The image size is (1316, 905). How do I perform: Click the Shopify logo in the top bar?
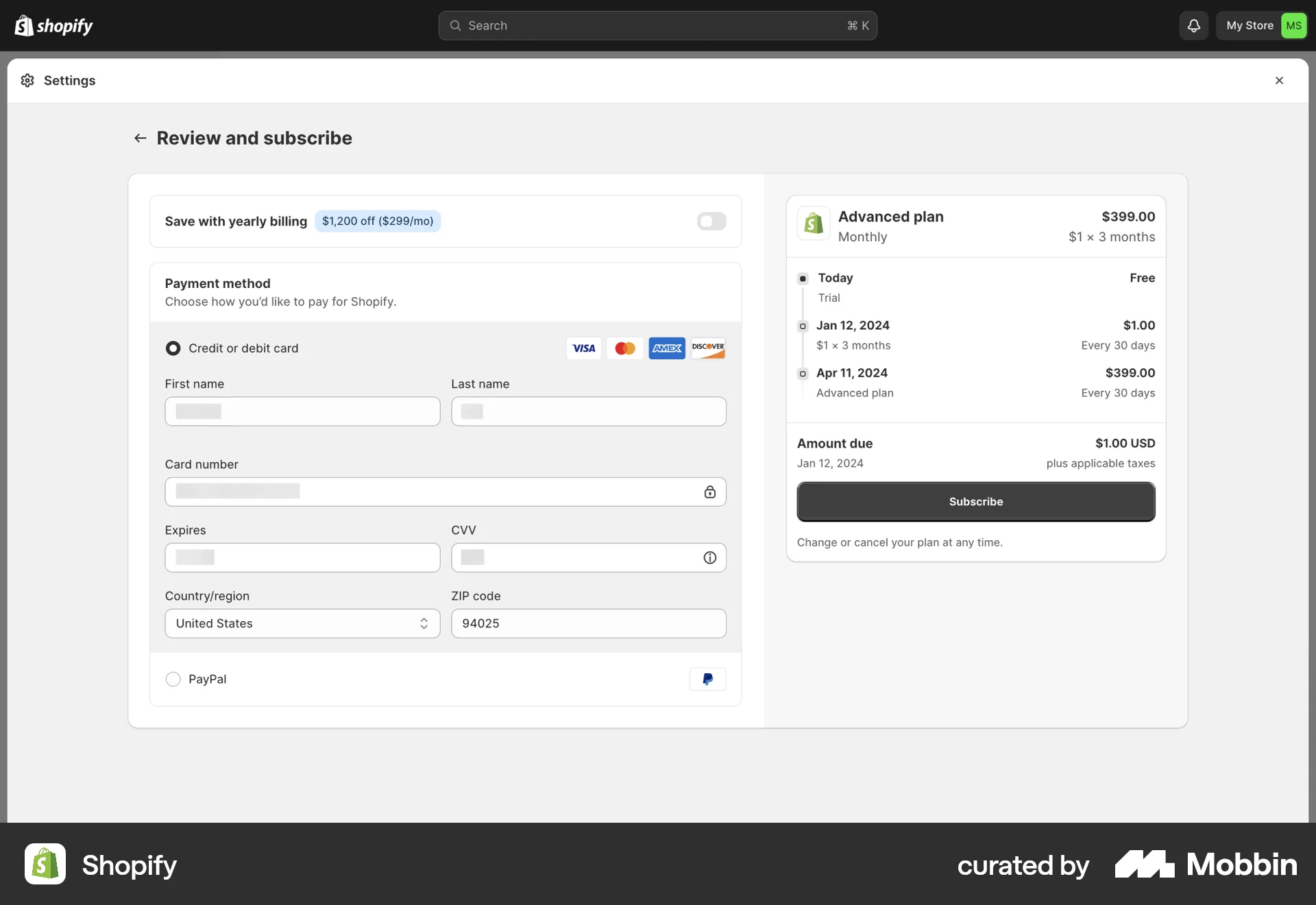[53, 25]
